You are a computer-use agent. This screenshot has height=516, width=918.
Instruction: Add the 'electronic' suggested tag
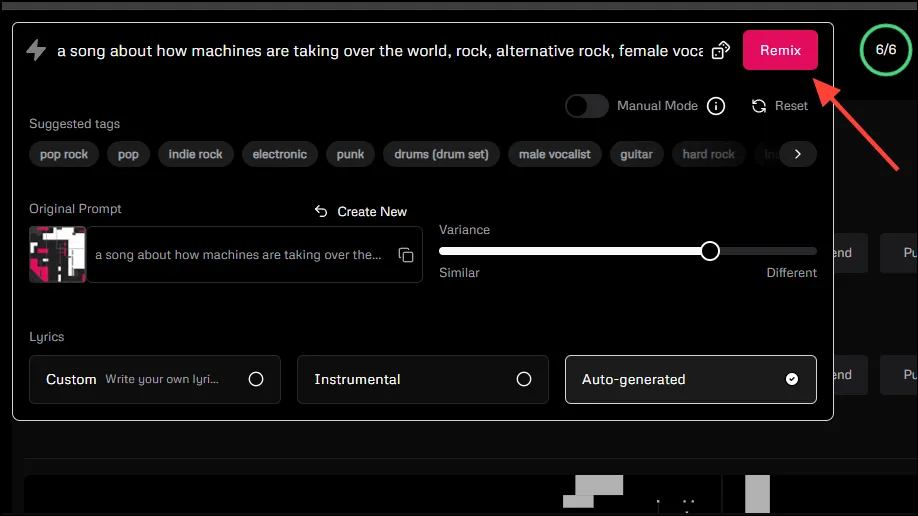click(x=280, y=154)
